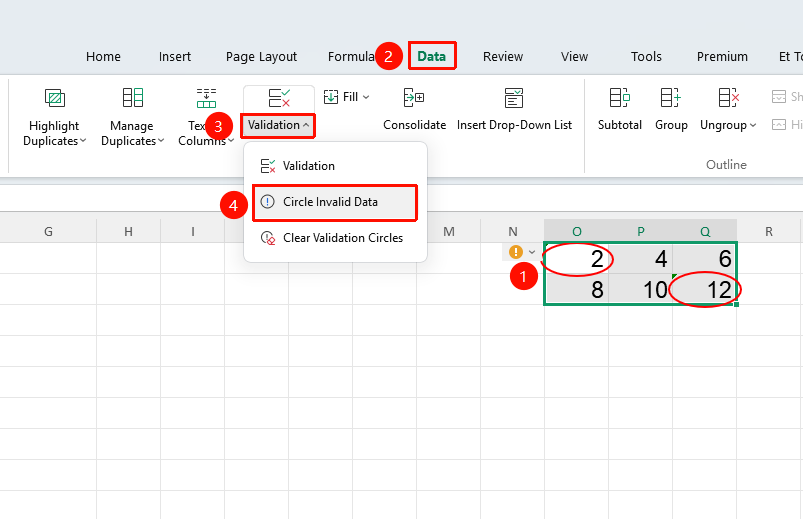
Task: Click the Highlight Duplicates icon
Action: 55,97
